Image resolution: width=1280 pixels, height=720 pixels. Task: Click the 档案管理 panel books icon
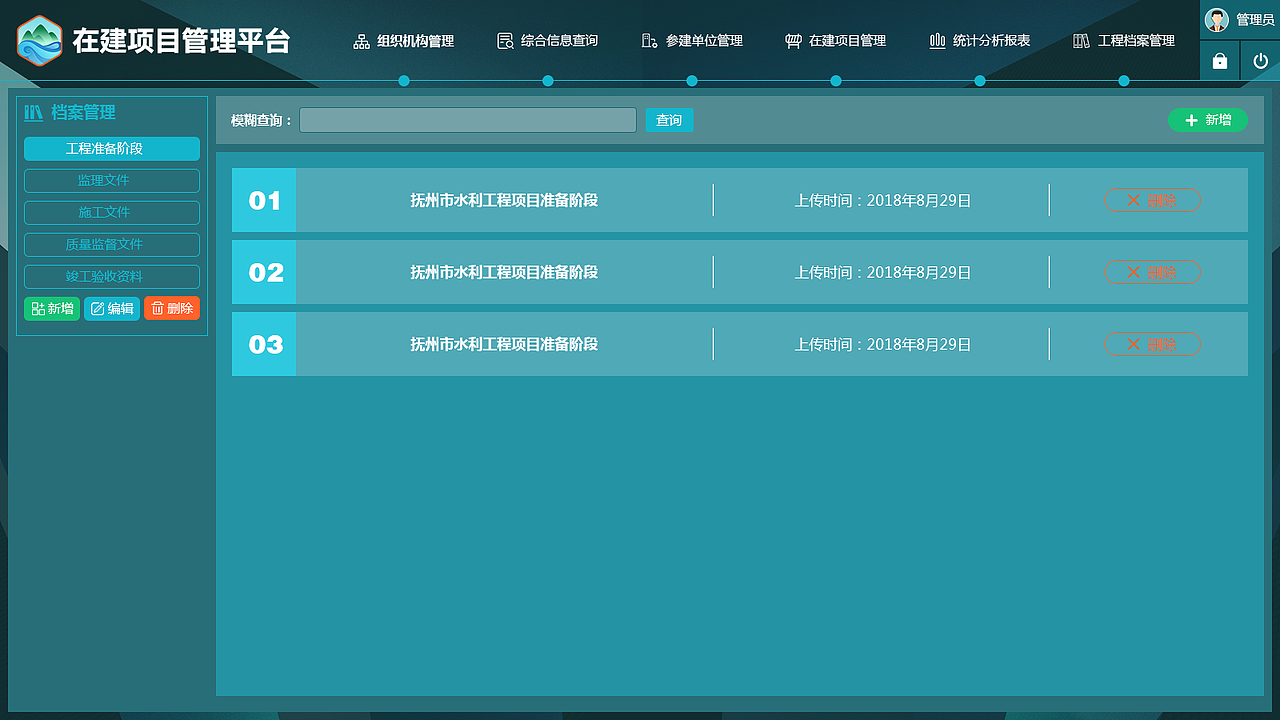(x=34, y=113)
